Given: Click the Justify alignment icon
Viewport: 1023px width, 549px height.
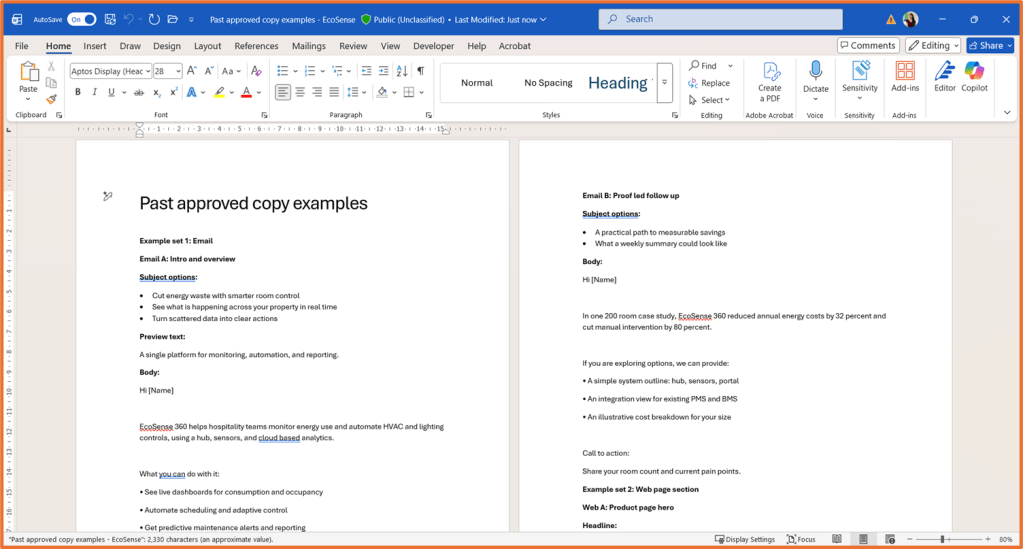Looking at the screenshot, I should 334,92.
